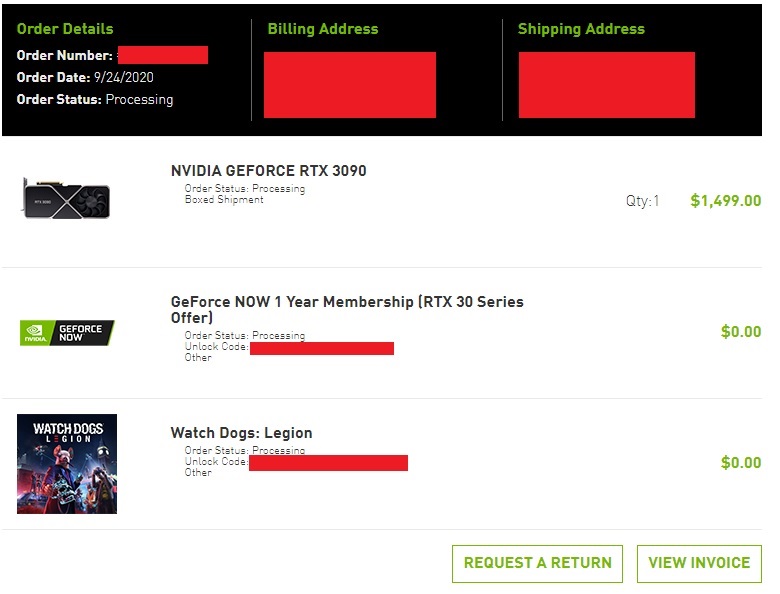
Task: Click the Watch Dogs redacted unlock code
Action: tap(328, 463)
